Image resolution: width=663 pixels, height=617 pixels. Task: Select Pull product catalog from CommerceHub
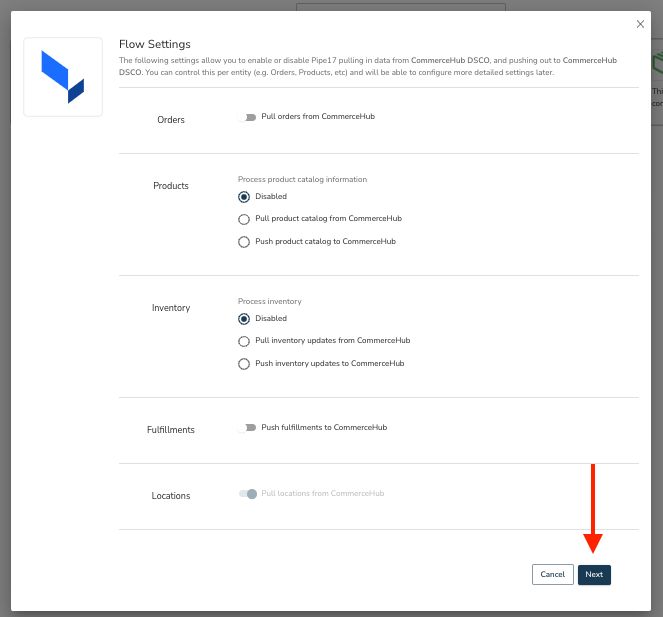pos(244,219)
